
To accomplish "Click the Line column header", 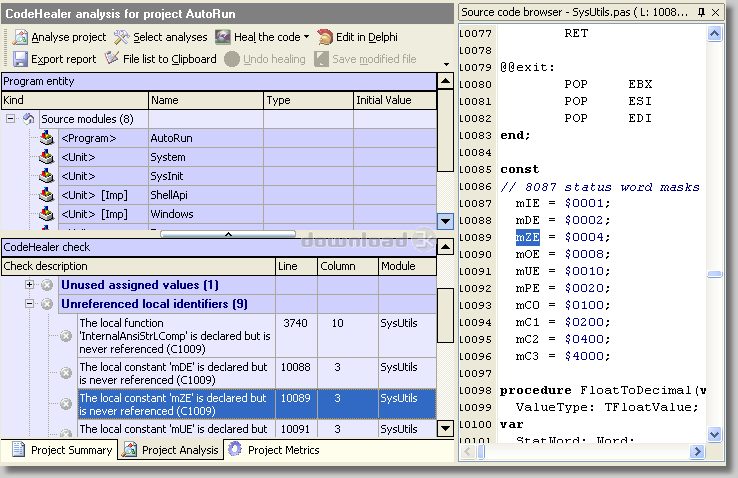I will coord(297,266).
